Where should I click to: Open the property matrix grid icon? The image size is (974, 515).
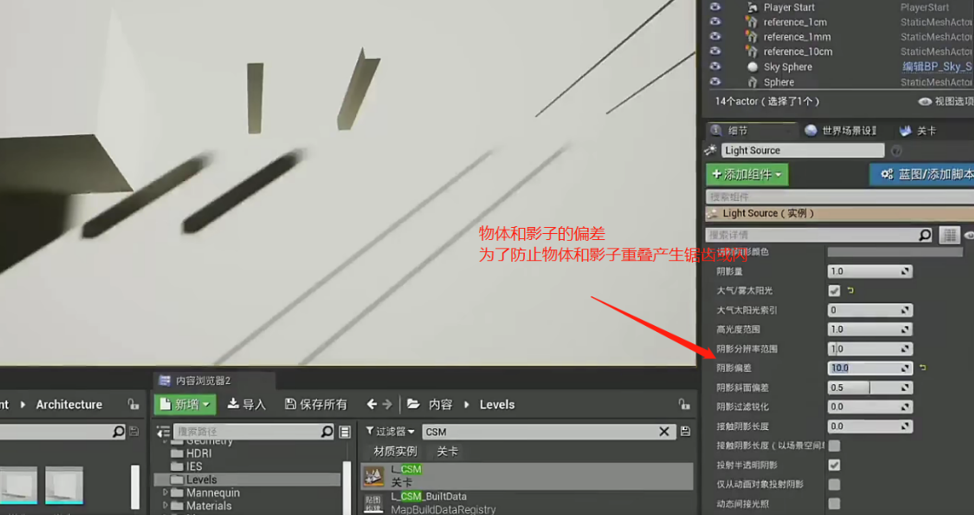(950, 235)
